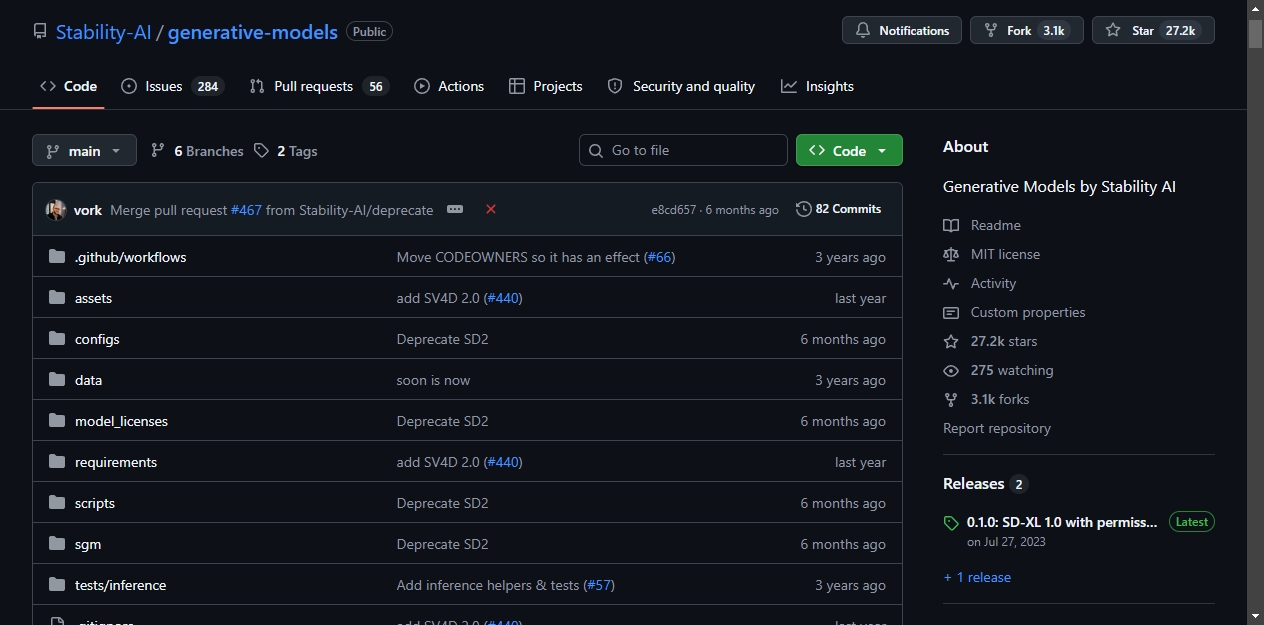Click the repository icon beside Stability-AI
The image size is (1264, 625).
(x=40, y=31)
